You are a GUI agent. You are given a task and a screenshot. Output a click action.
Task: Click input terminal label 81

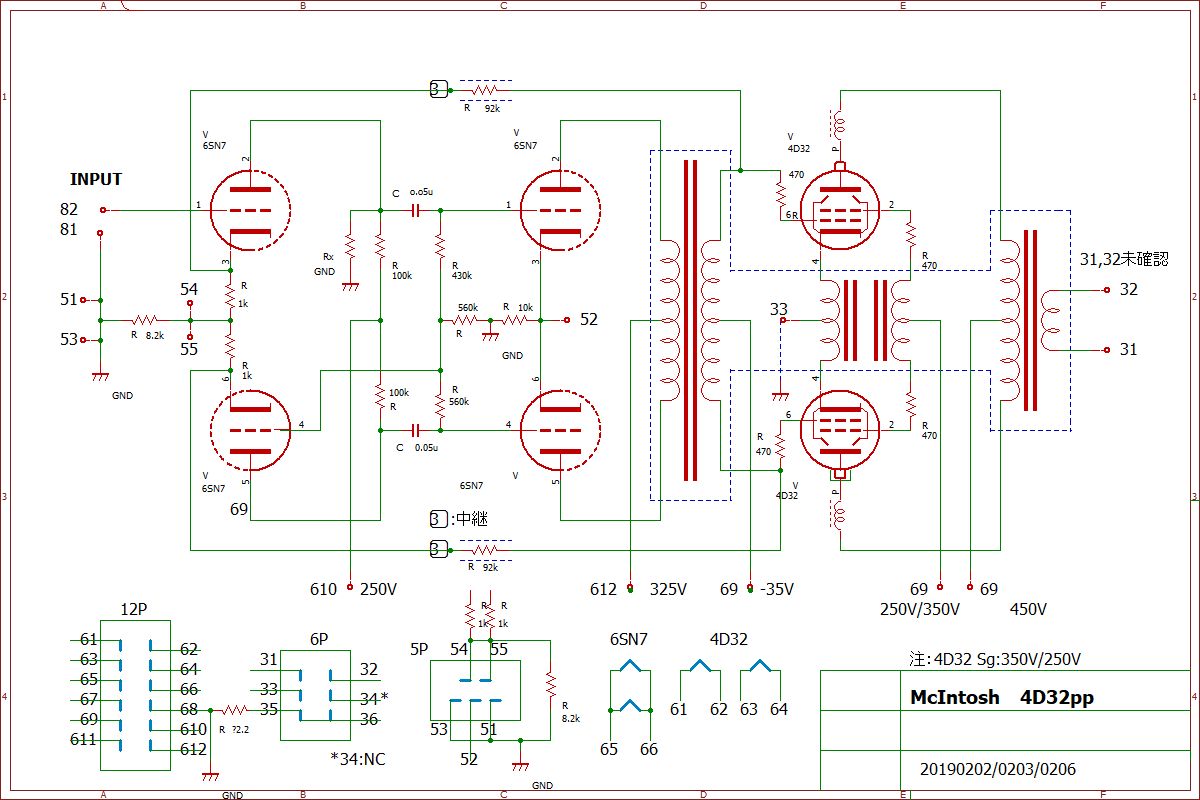click(x=68, y=229)
